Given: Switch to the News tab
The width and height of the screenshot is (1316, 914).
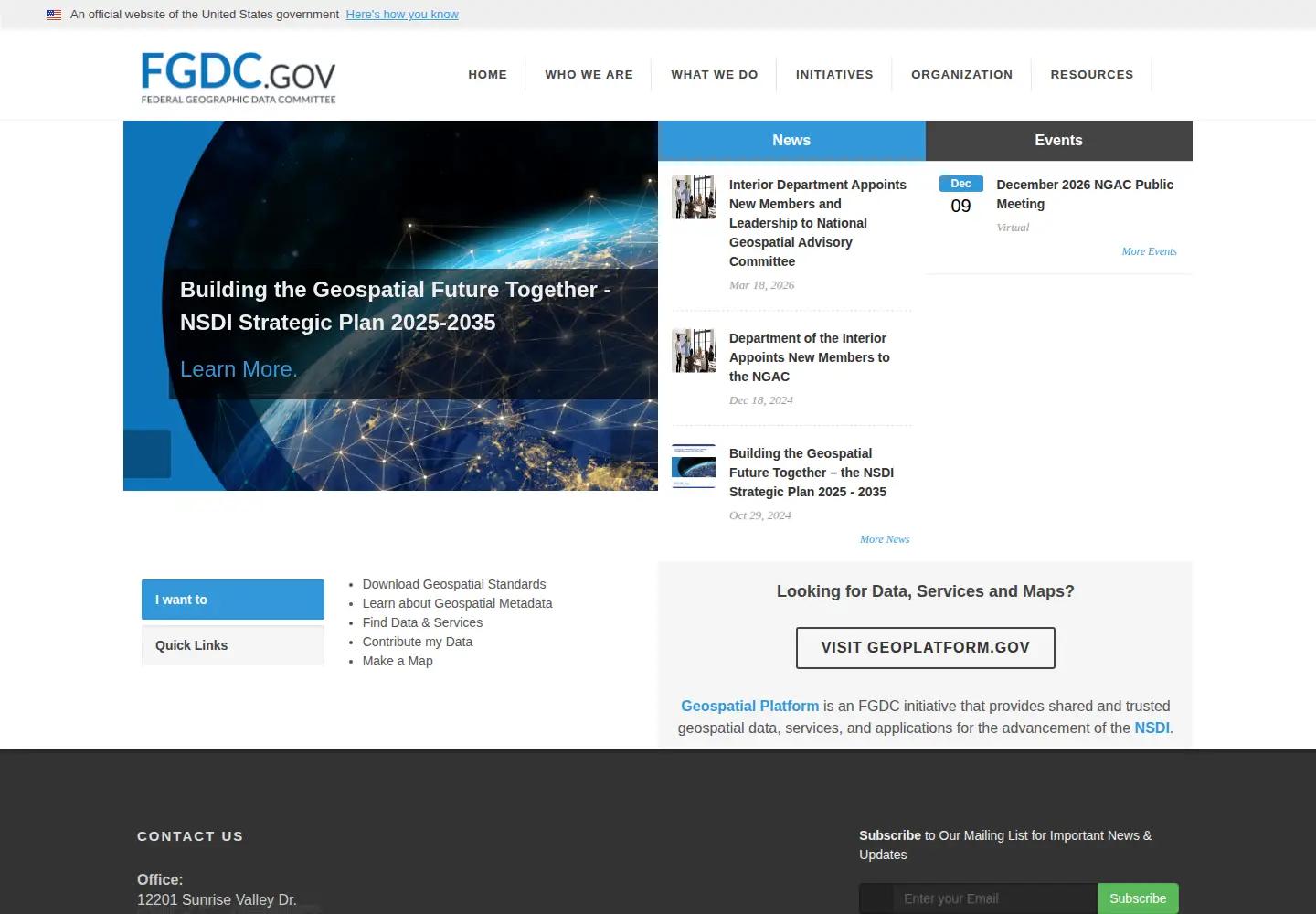Looking at the screenshot, I should pos(791,141).
